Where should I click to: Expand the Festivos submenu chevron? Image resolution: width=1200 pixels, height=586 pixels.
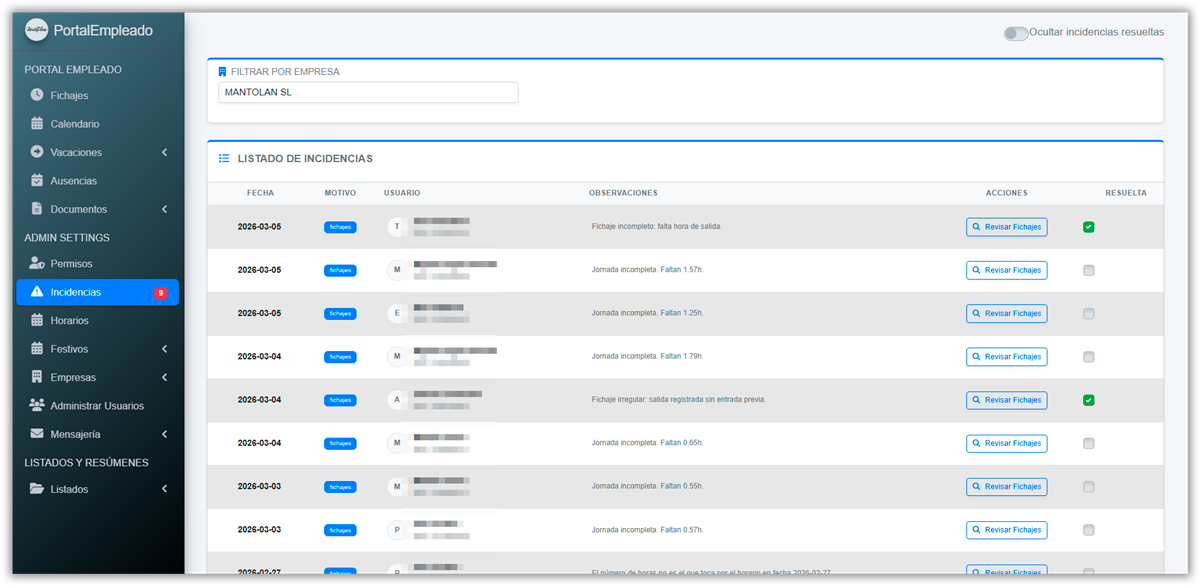click(x=164, y=349)
